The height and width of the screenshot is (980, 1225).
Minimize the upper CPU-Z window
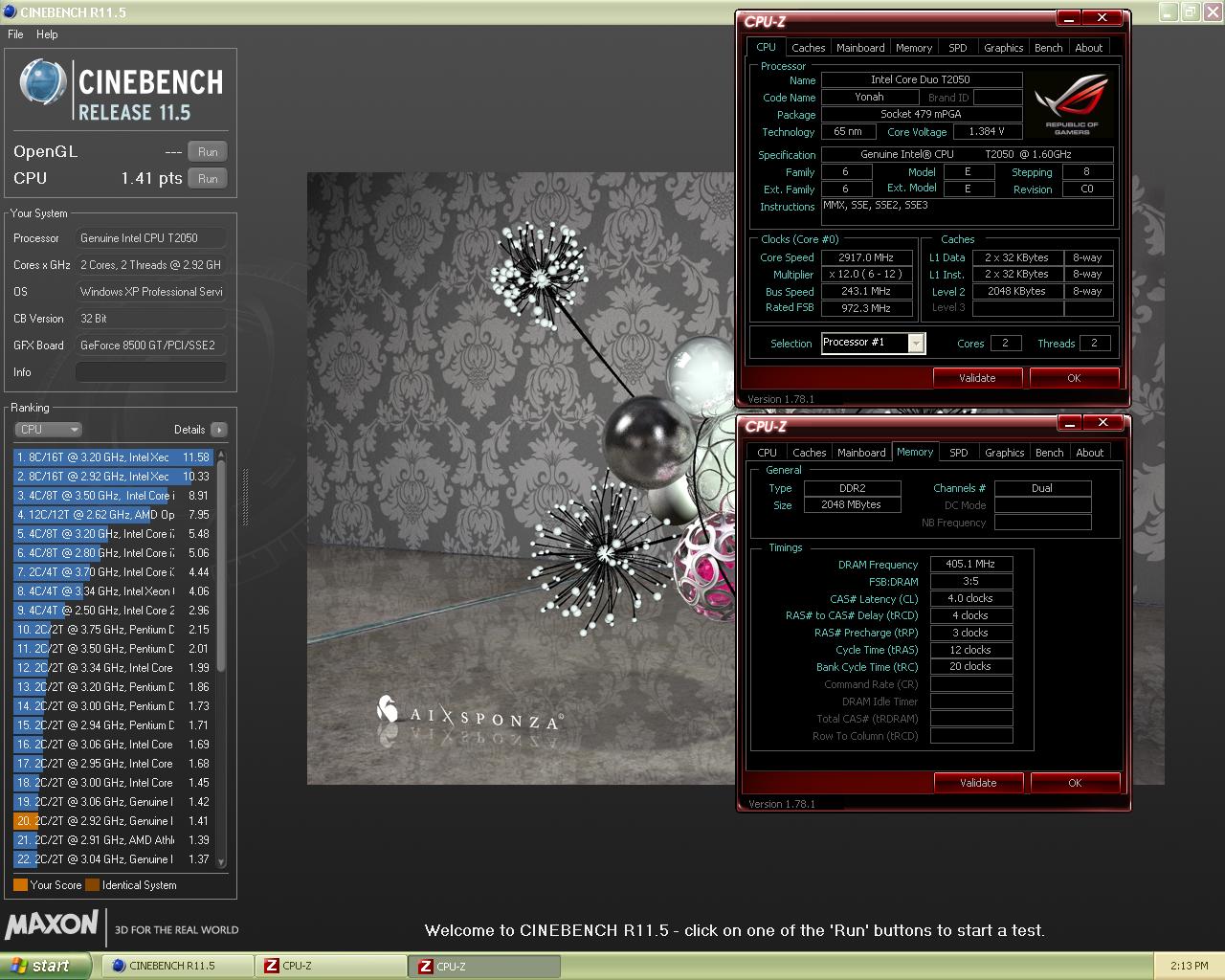[1068, 18]
